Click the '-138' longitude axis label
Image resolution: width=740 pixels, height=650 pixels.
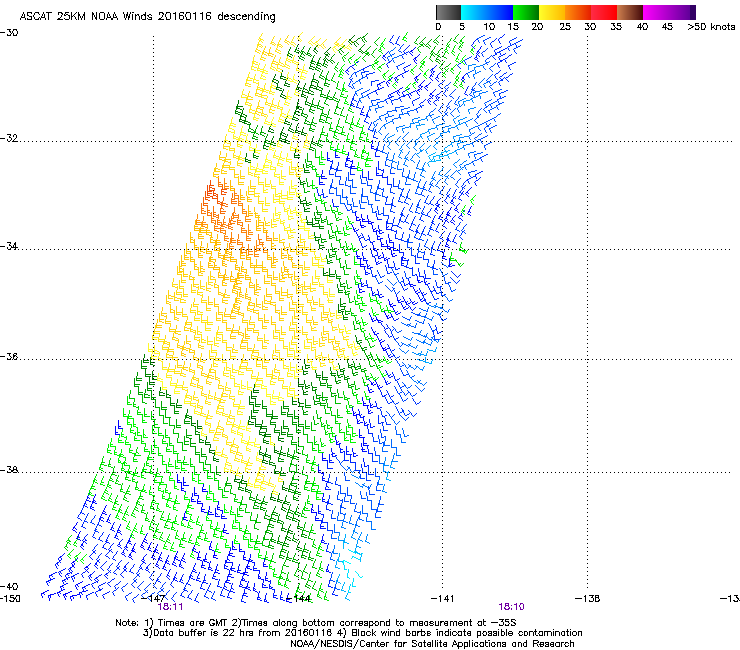click(588, 599)
